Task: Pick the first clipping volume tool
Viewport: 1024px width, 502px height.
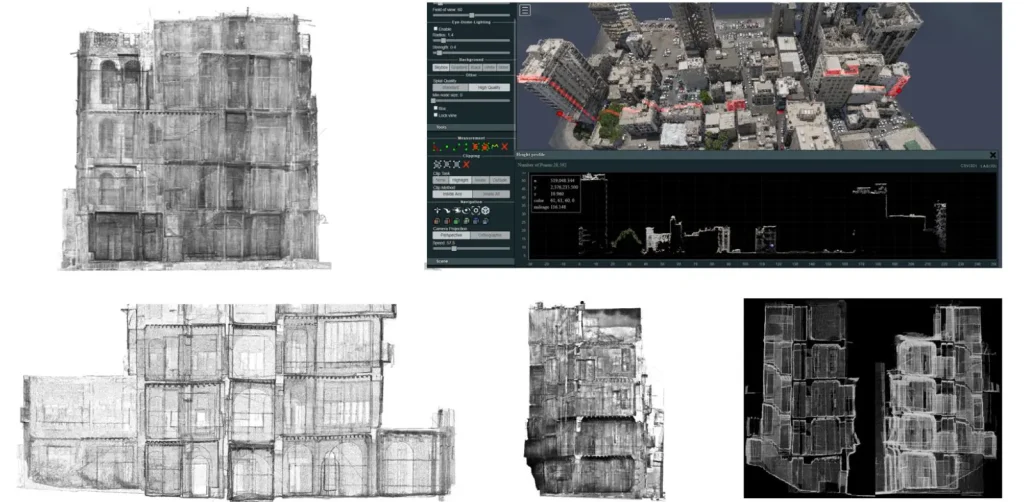Action: point(437,164)
